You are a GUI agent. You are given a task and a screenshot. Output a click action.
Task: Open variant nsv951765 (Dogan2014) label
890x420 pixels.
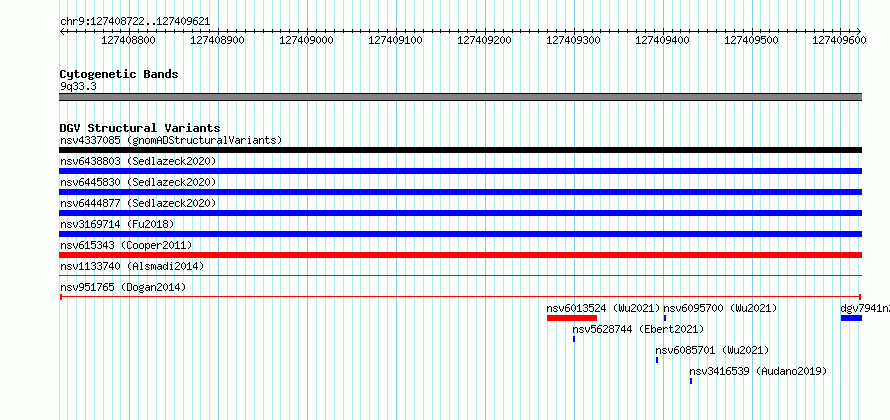point(123,287)
